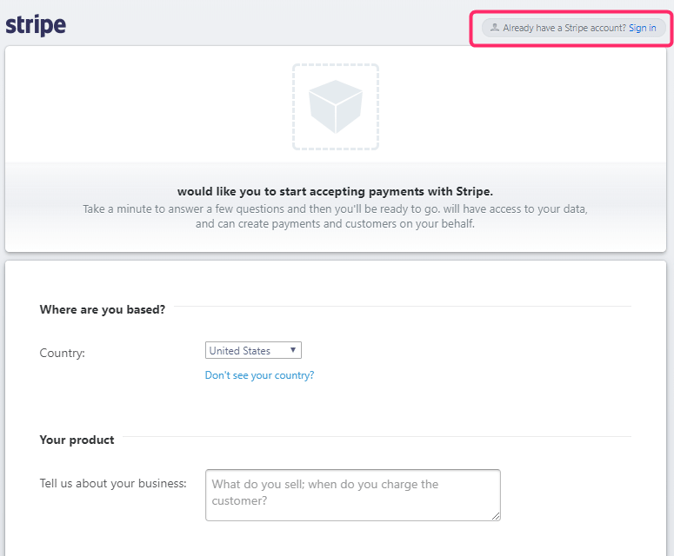Viewport: 674px width, 556px height.
Task: Click the "create payments and customers" description line
Action: click(335, 224)
